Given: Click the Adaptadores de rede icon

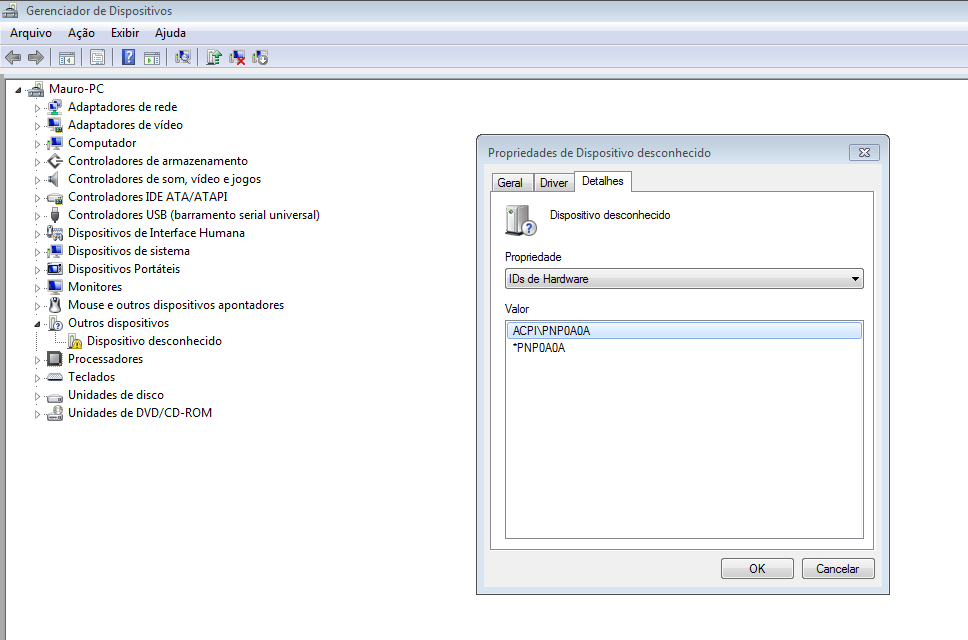Looking at the screenshot, I should point(55,107).
